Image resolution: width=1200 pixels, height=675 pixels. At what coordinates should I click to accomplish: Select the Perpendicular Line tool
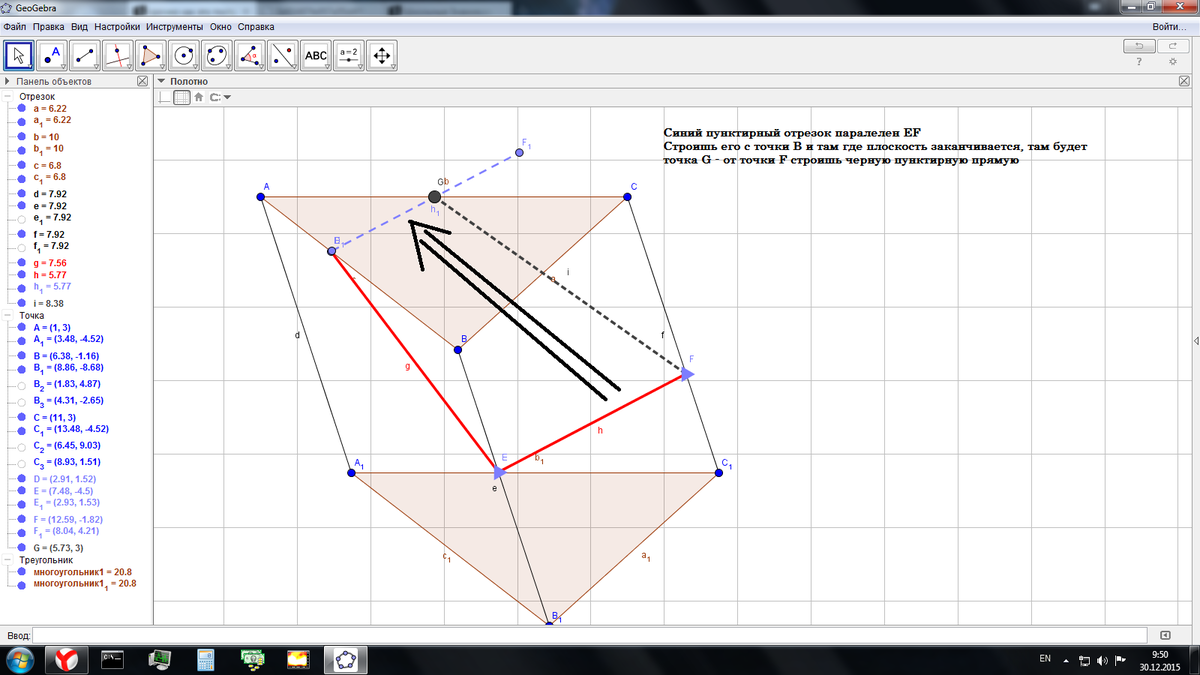tap(118, 55)
